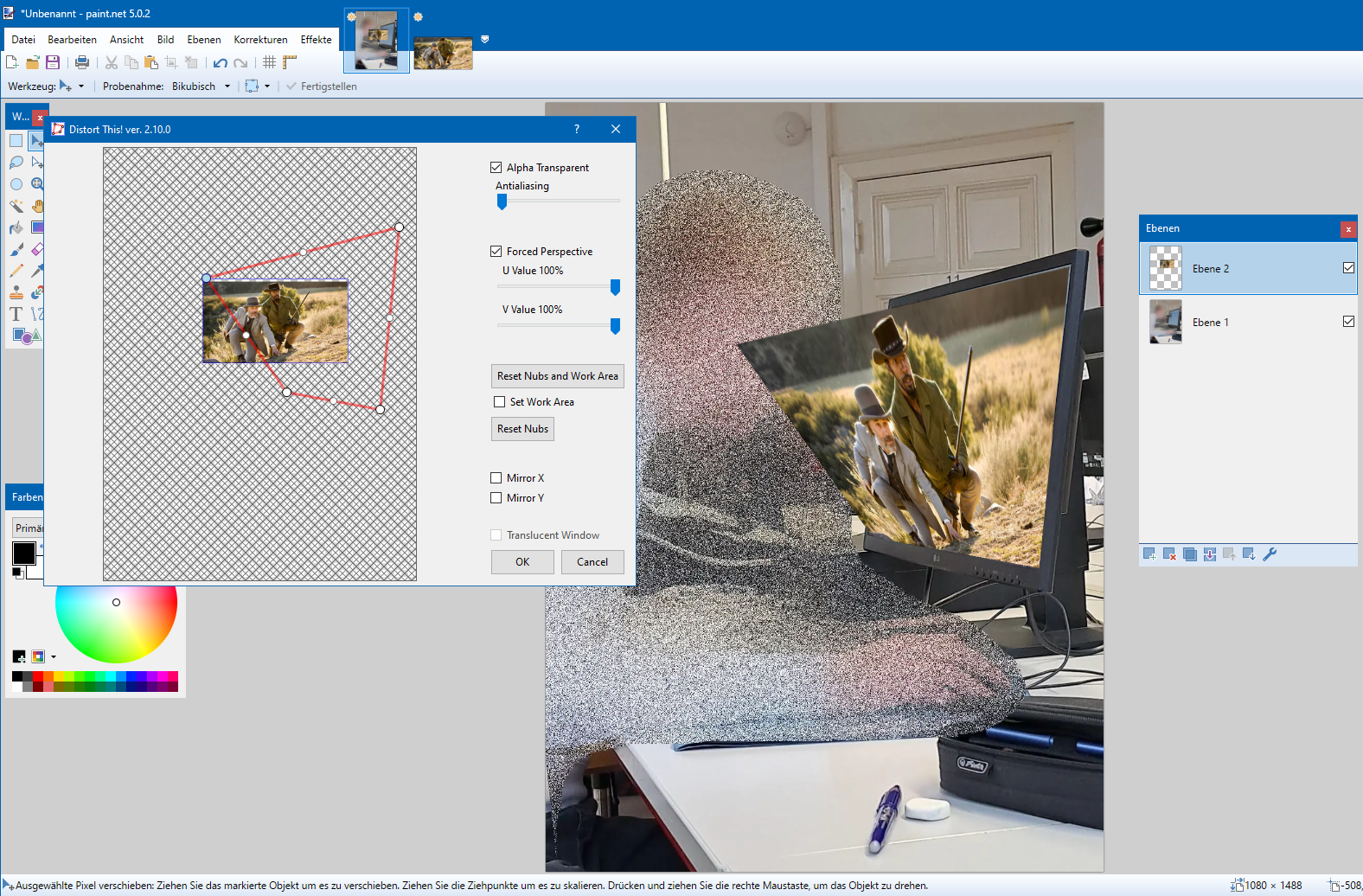Hide layer Ebene 2 via checkbox
This screenshot has width=1363, height=896.
[x=1348, y=268]
